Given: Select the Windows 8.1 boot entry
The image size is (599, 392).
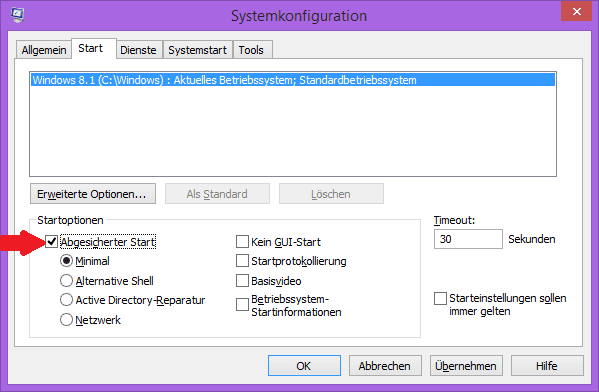Looking at the screenshot, I should point(293,80).
